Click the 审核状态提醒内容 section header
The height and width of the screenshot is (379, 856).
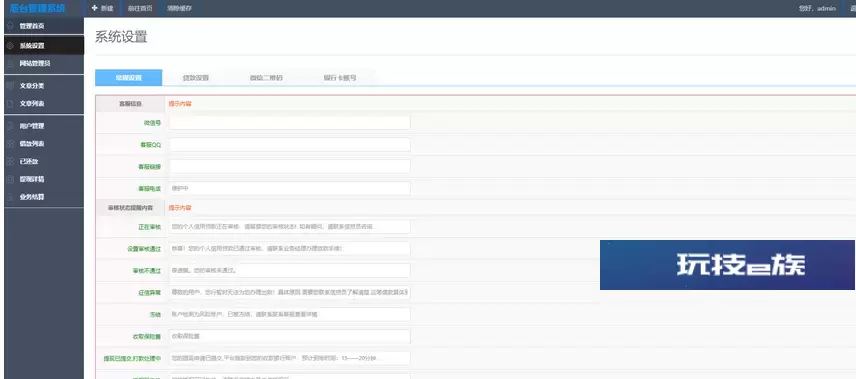coord(130,208)
